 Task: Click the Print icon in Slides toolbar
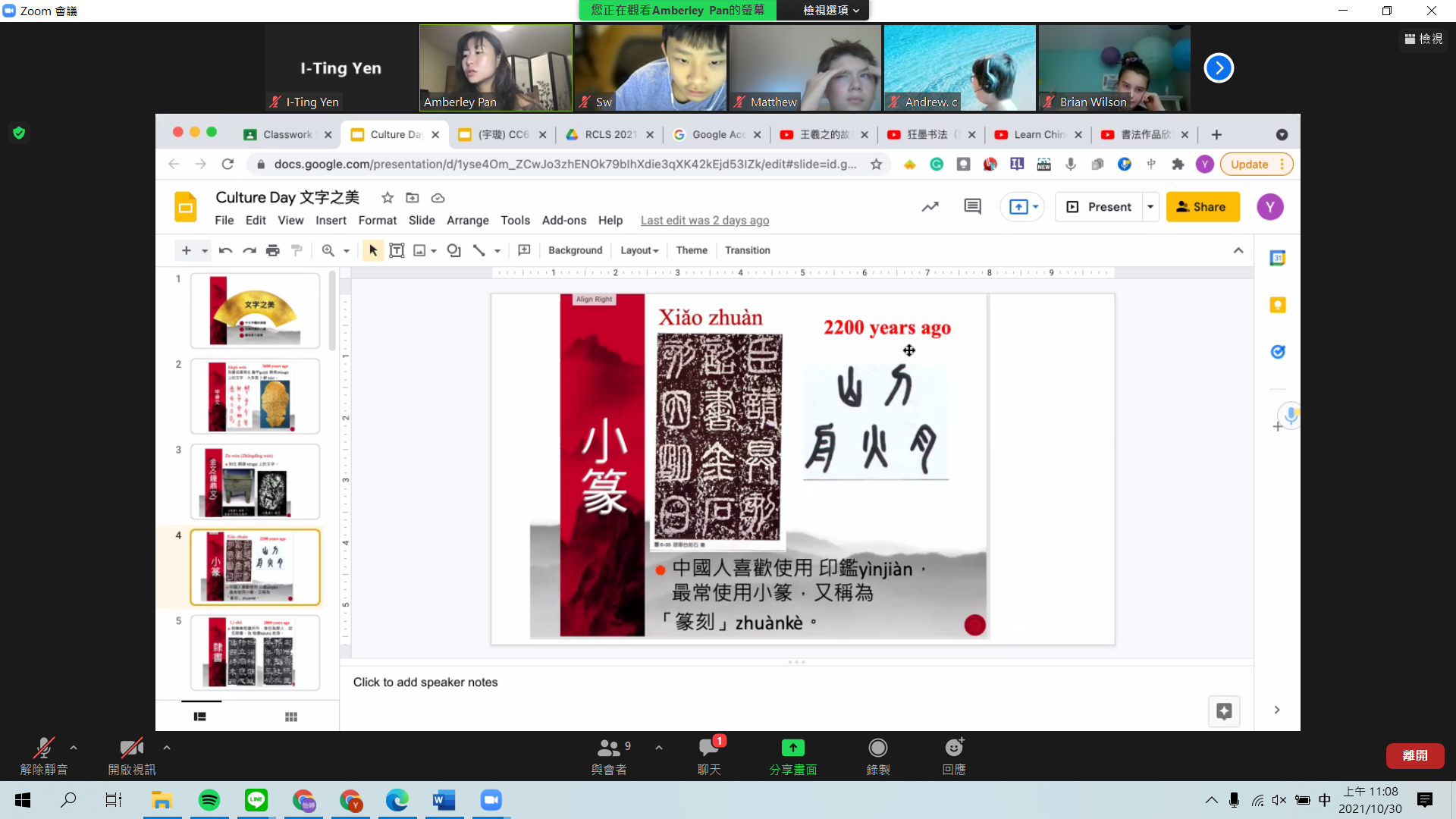273,250
